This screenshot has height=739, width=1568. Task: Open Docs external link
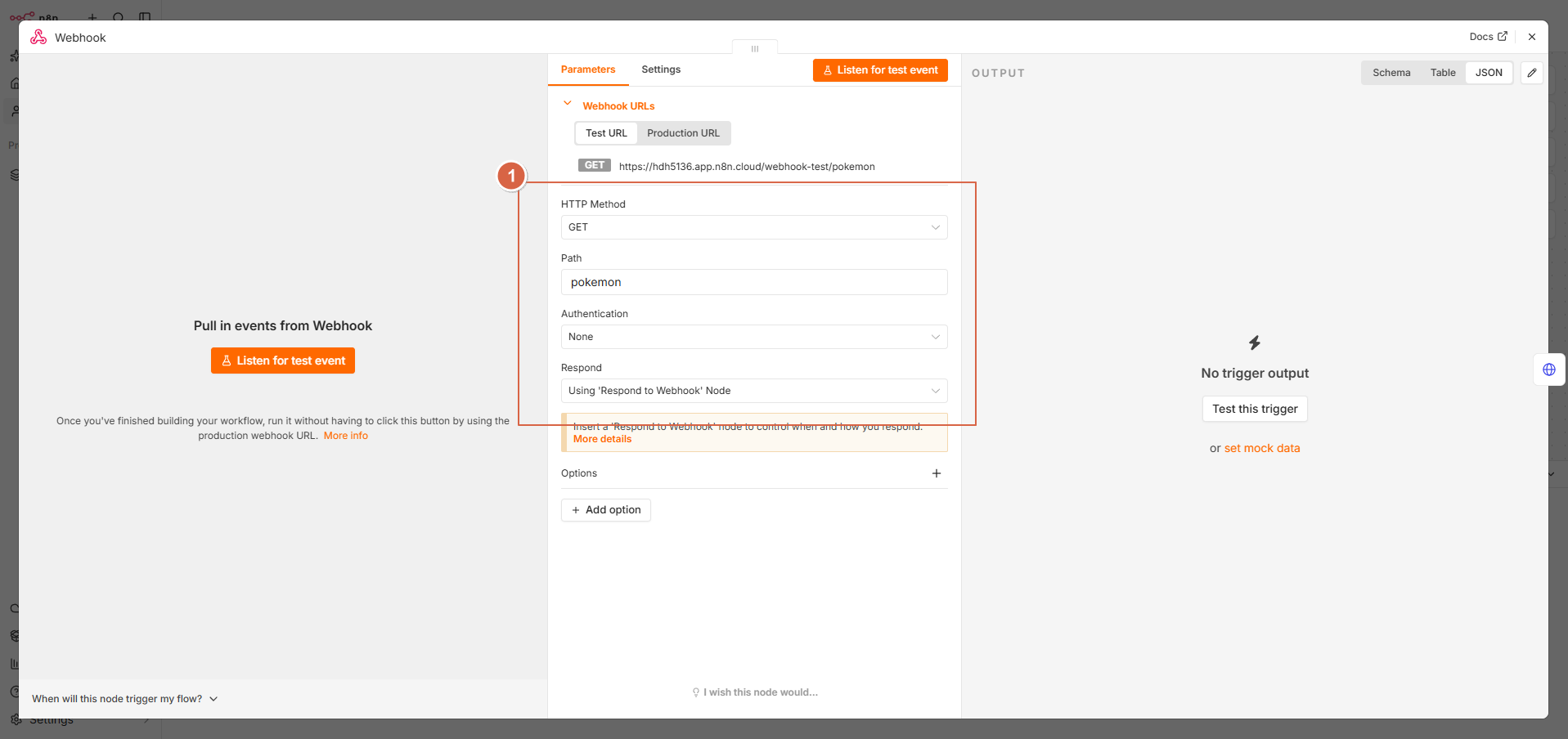click(x=1488, y=37)
